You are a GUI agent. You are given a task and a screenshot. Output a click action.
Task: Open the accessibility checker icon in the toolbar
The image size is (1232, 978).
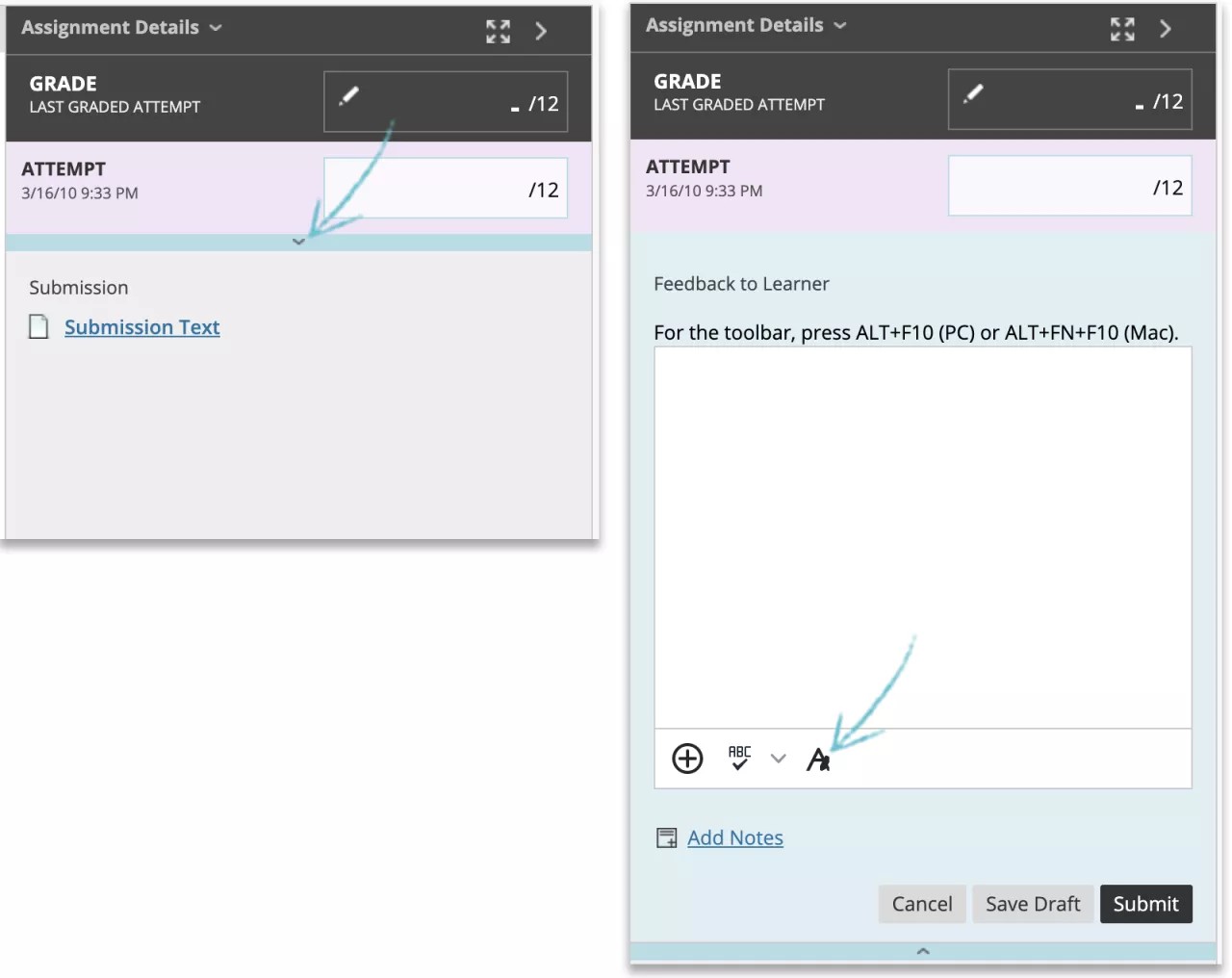tap(818, 759)
